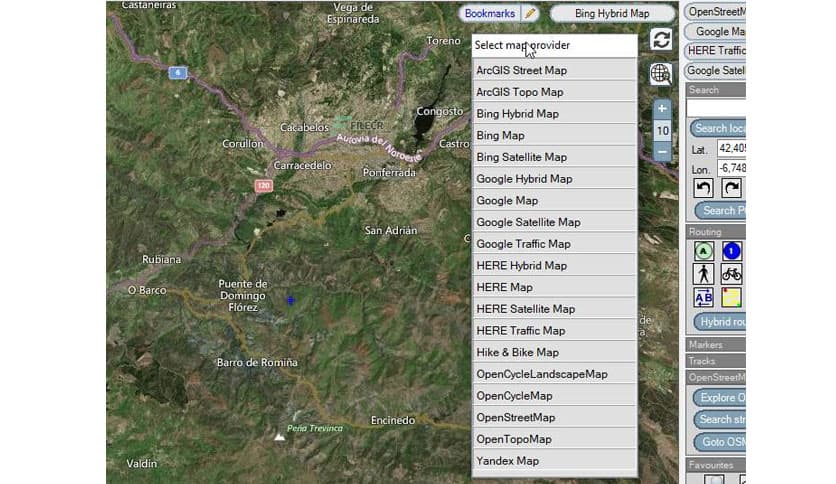This screenshot has width=836, height=484.
Task: Click the road 6 shield on map
Action: click(178, 72)
